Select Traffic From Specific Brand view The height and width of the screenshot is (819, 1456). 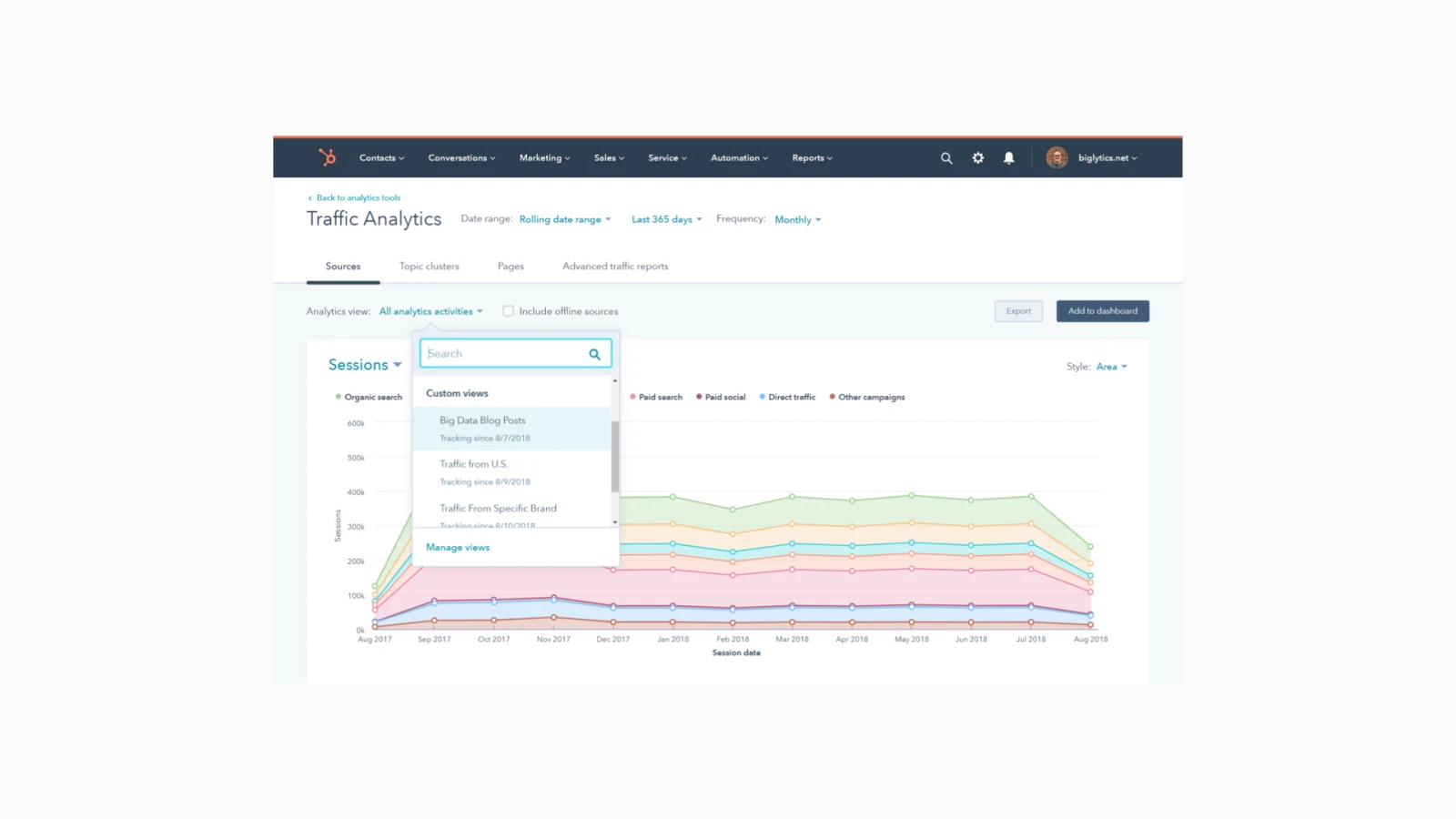511,513
